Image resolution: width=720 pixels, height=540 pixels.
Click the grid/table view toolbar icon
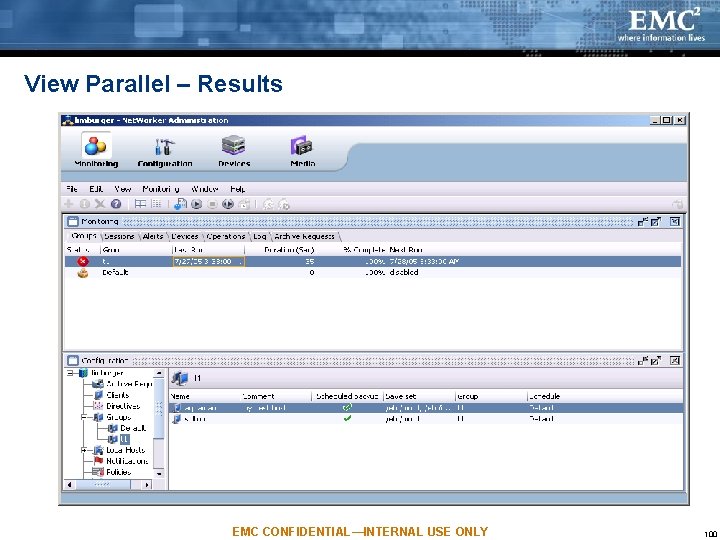tap(156, 204)
